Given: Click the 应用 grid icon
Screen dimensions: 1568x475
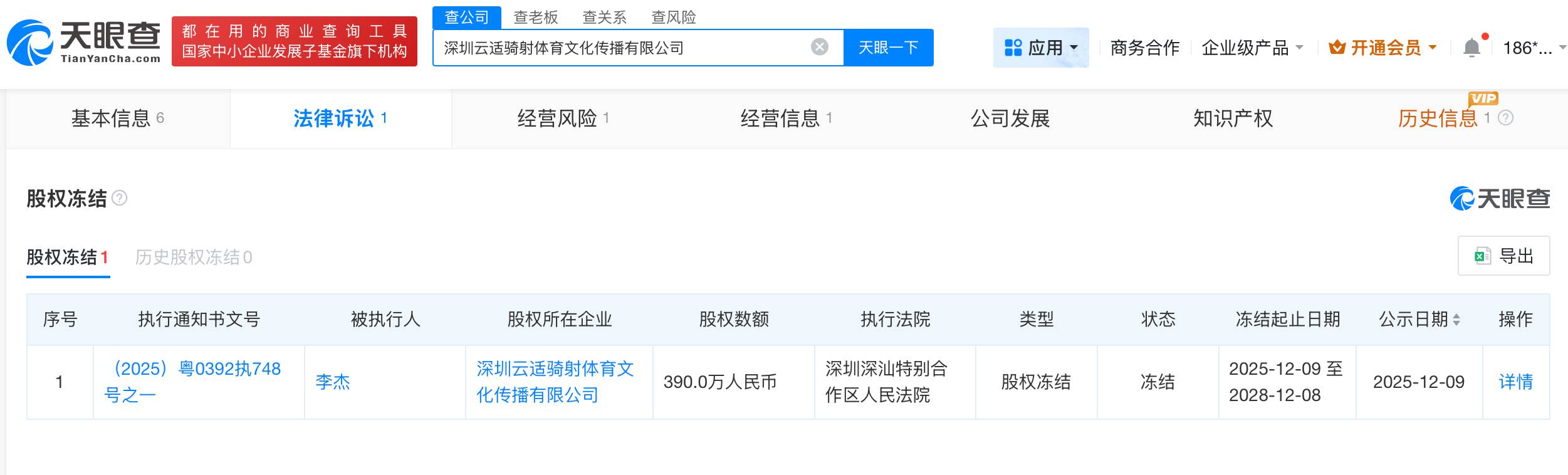Looking at the screenshot, I should tap(1013, 48).
